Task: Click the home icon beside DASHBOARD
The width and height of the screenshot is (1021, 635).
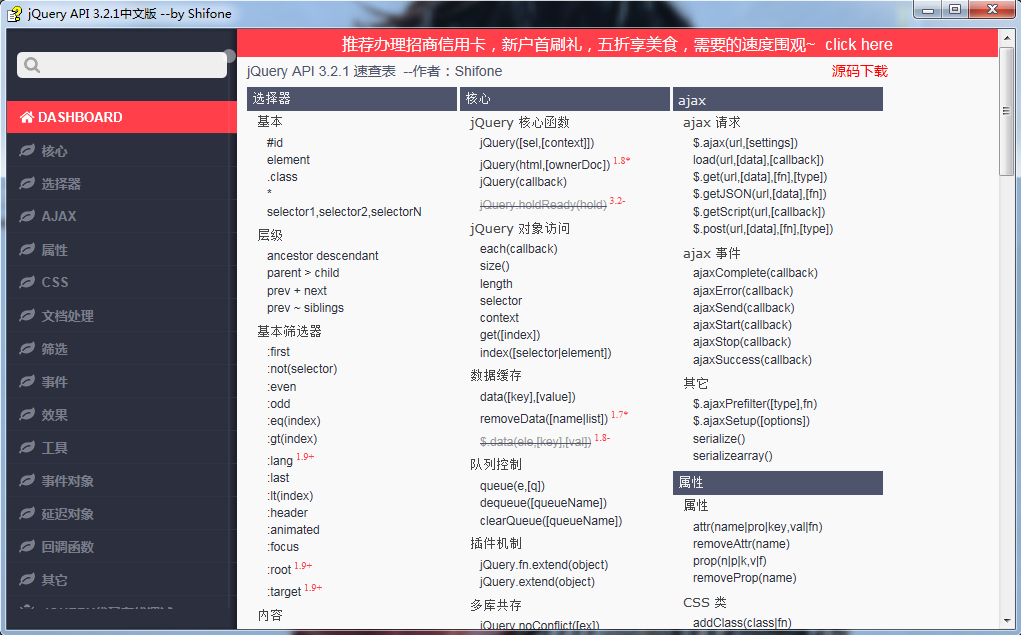Action: pos(27,117)
